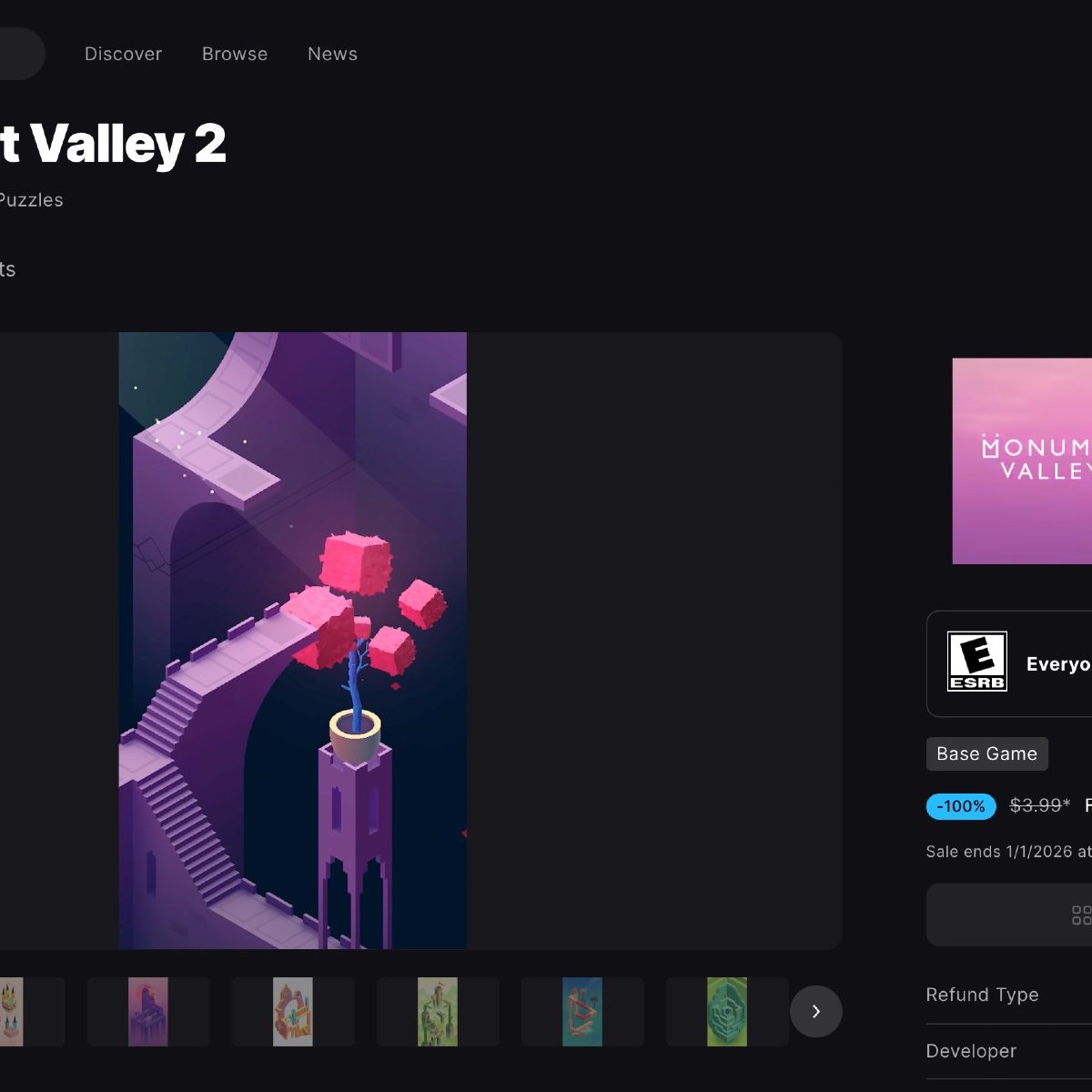
Task: Click the ESRB Everyone rating icon
Action: click(976, 662)
